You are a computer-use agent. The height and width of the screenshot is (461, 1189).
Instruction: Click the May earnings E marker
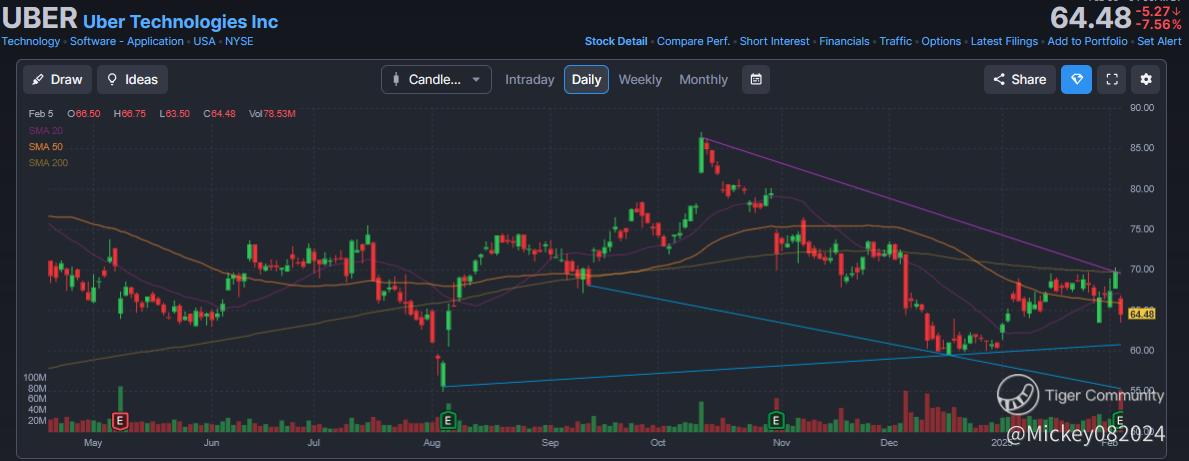120,419
